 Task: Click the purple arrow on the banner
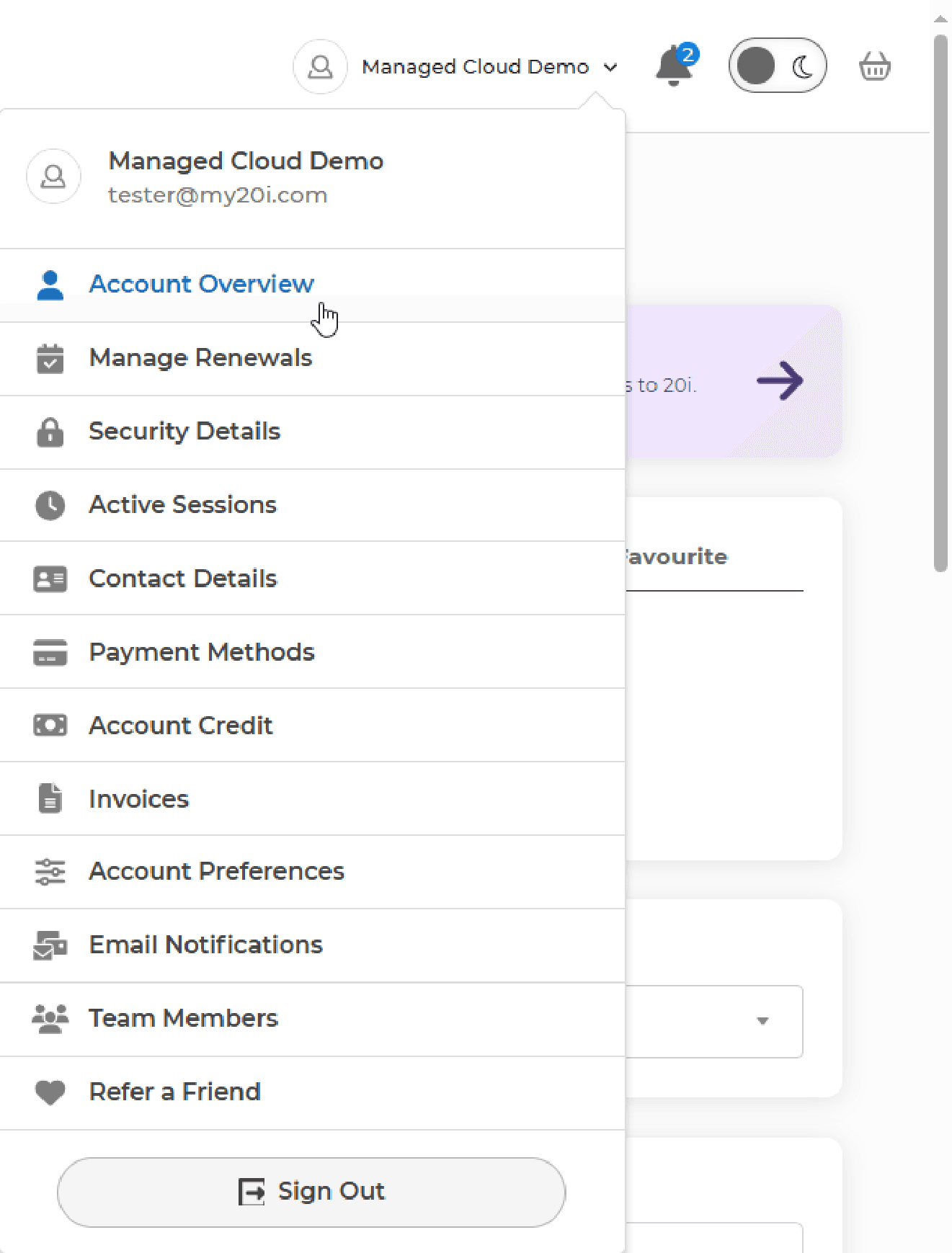(x=780, y=380)
